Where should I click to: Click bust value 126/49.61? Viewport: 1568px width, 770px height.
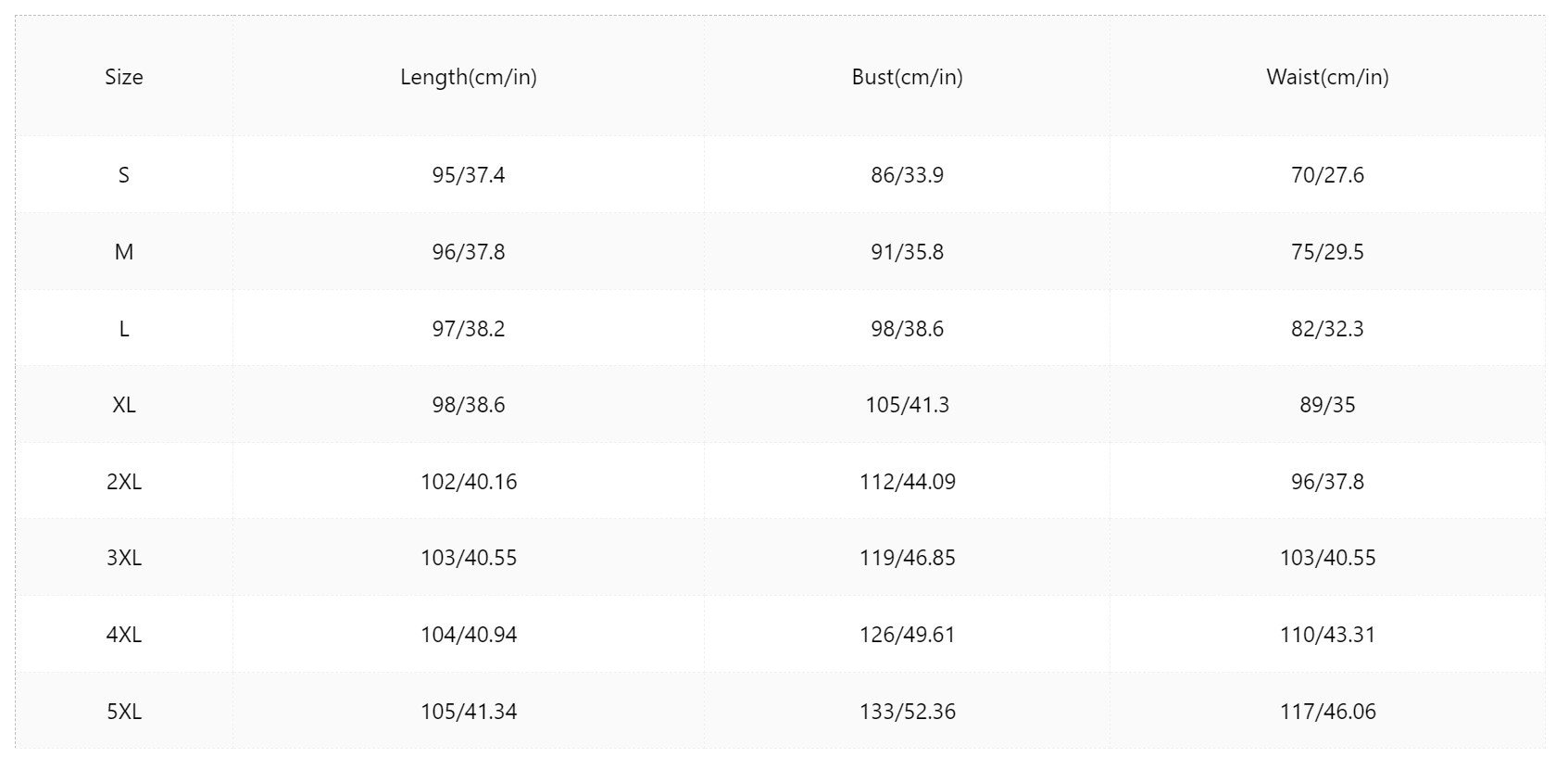tap(908, 635)
